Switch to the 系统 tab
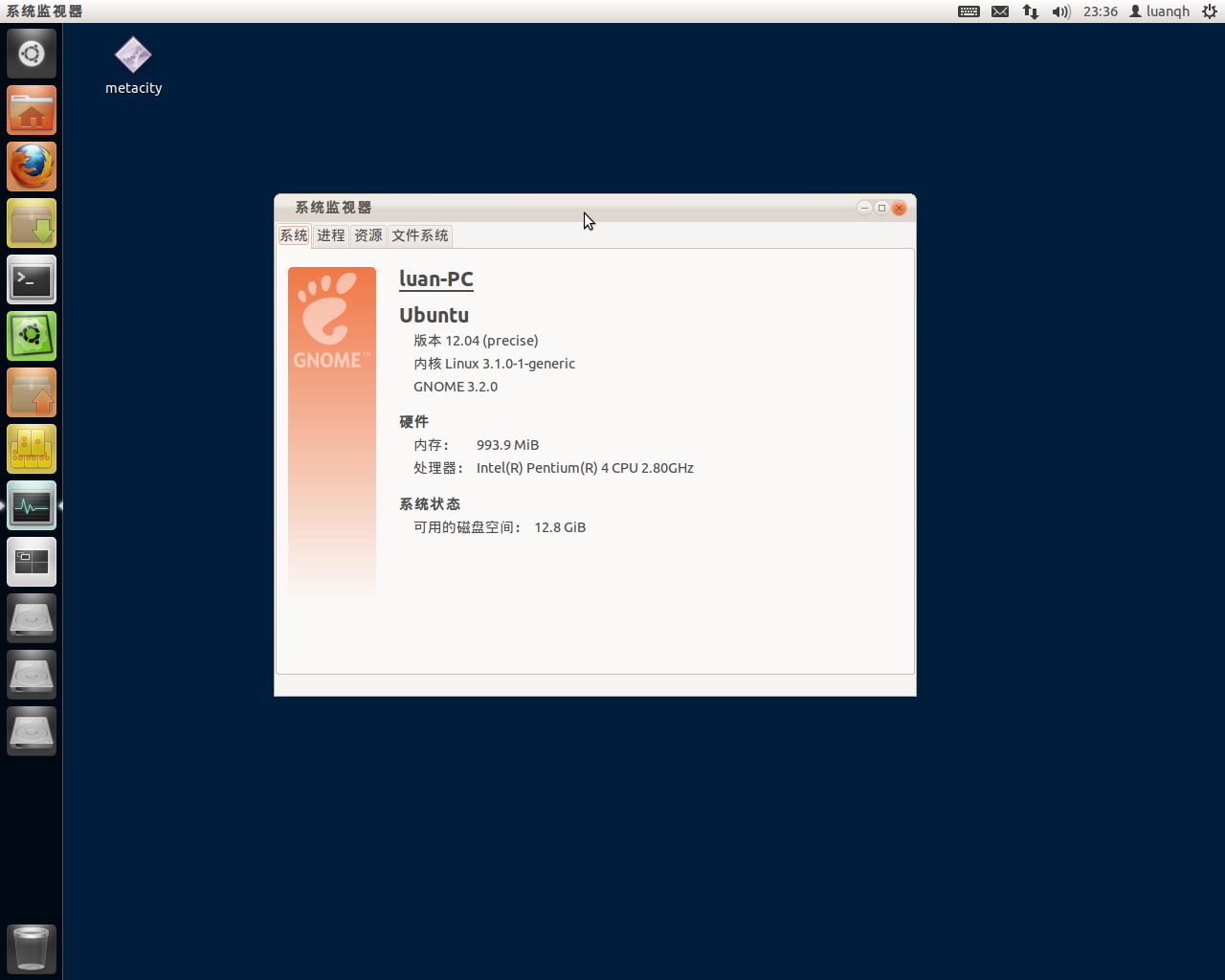 pyautogui.click(x=294, y=235)
